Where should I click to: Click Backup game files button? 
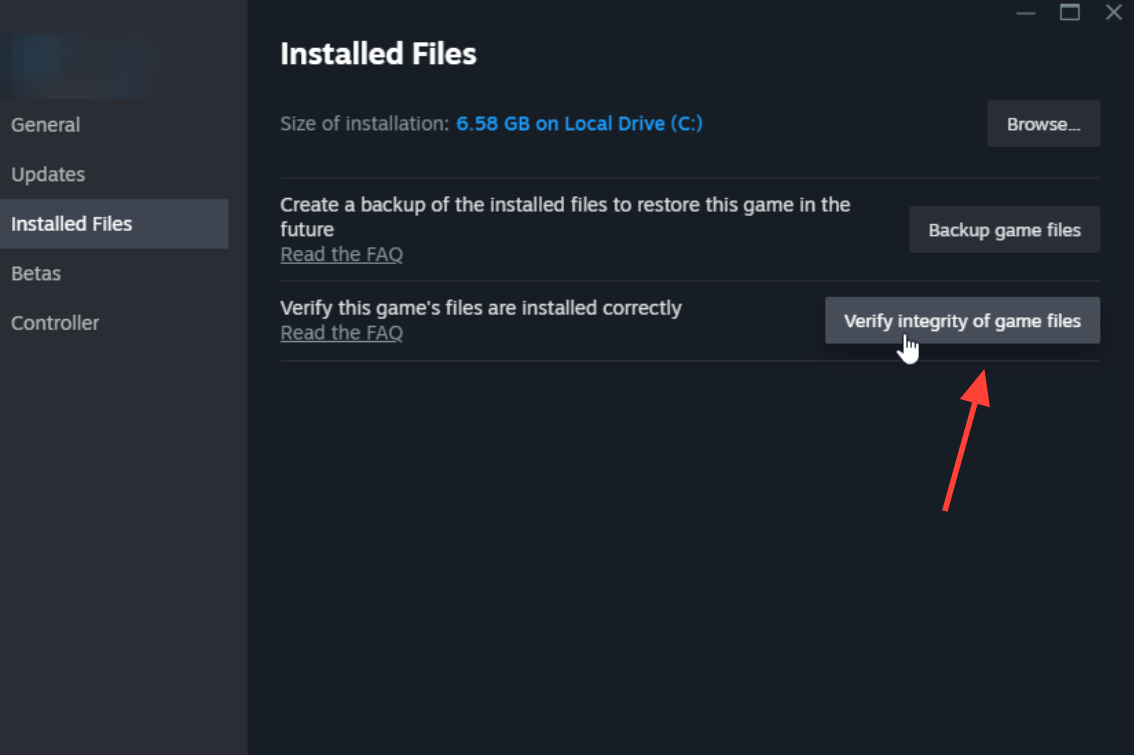coord(1005,230)
